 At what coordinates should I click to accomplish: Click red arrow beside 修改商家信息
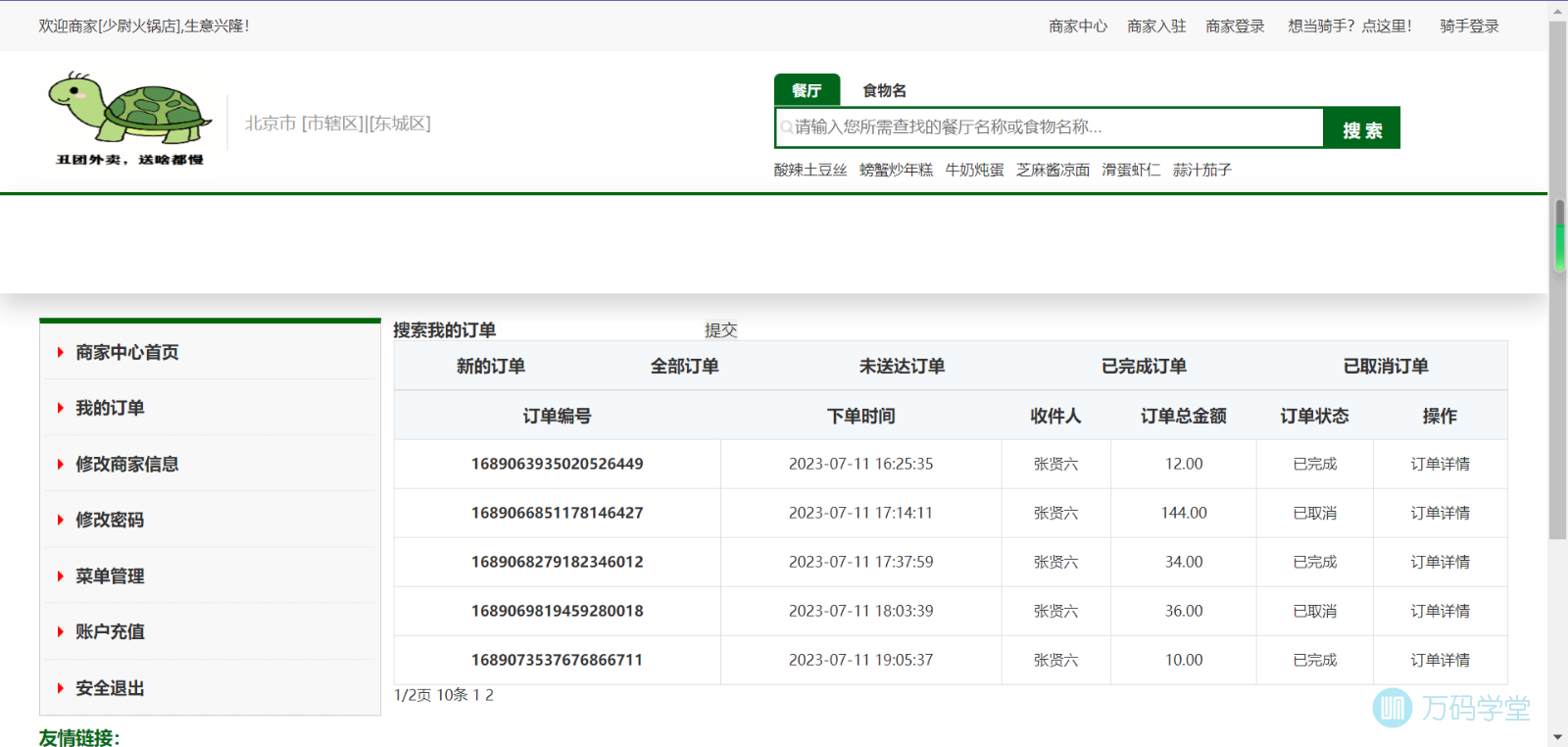[60, 464]
